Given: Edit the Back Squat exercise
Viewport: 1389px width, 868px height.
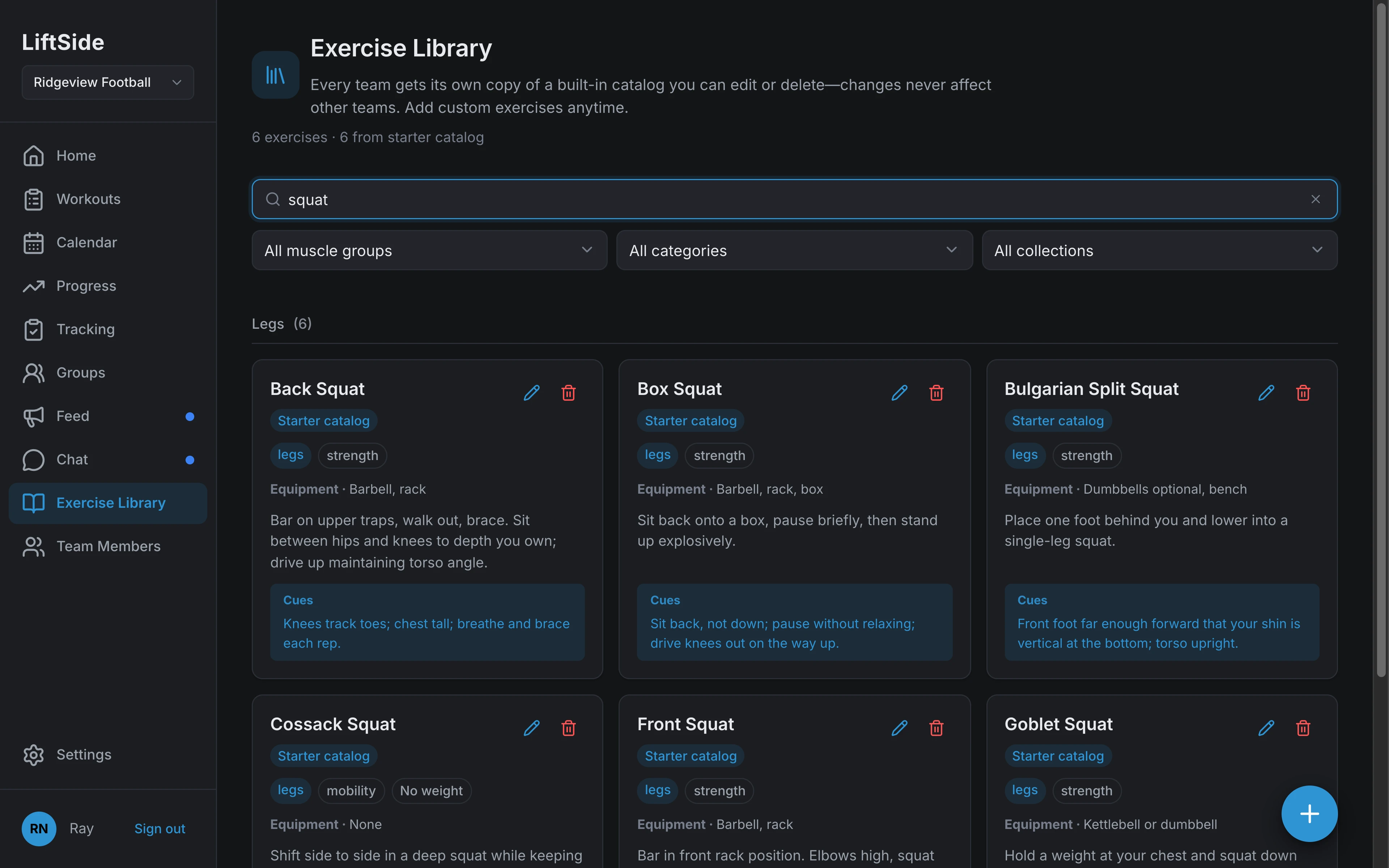Looking at the screenshot, I should tap(531, 393).
